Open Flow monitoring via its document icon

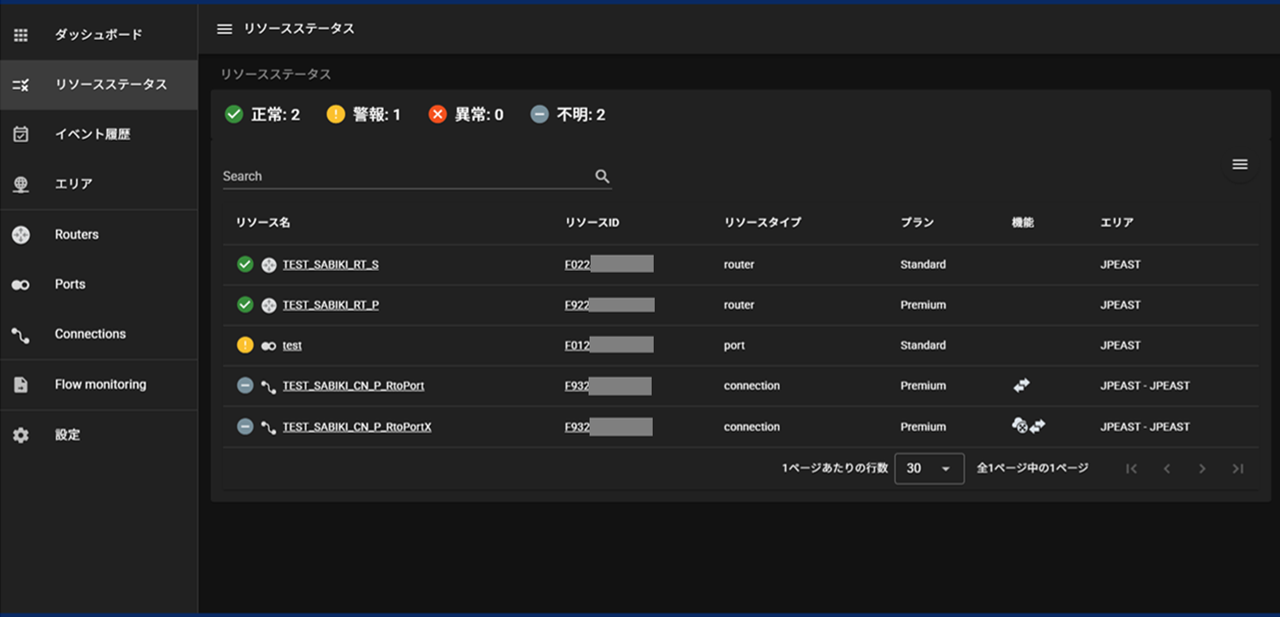pos(20,384)
